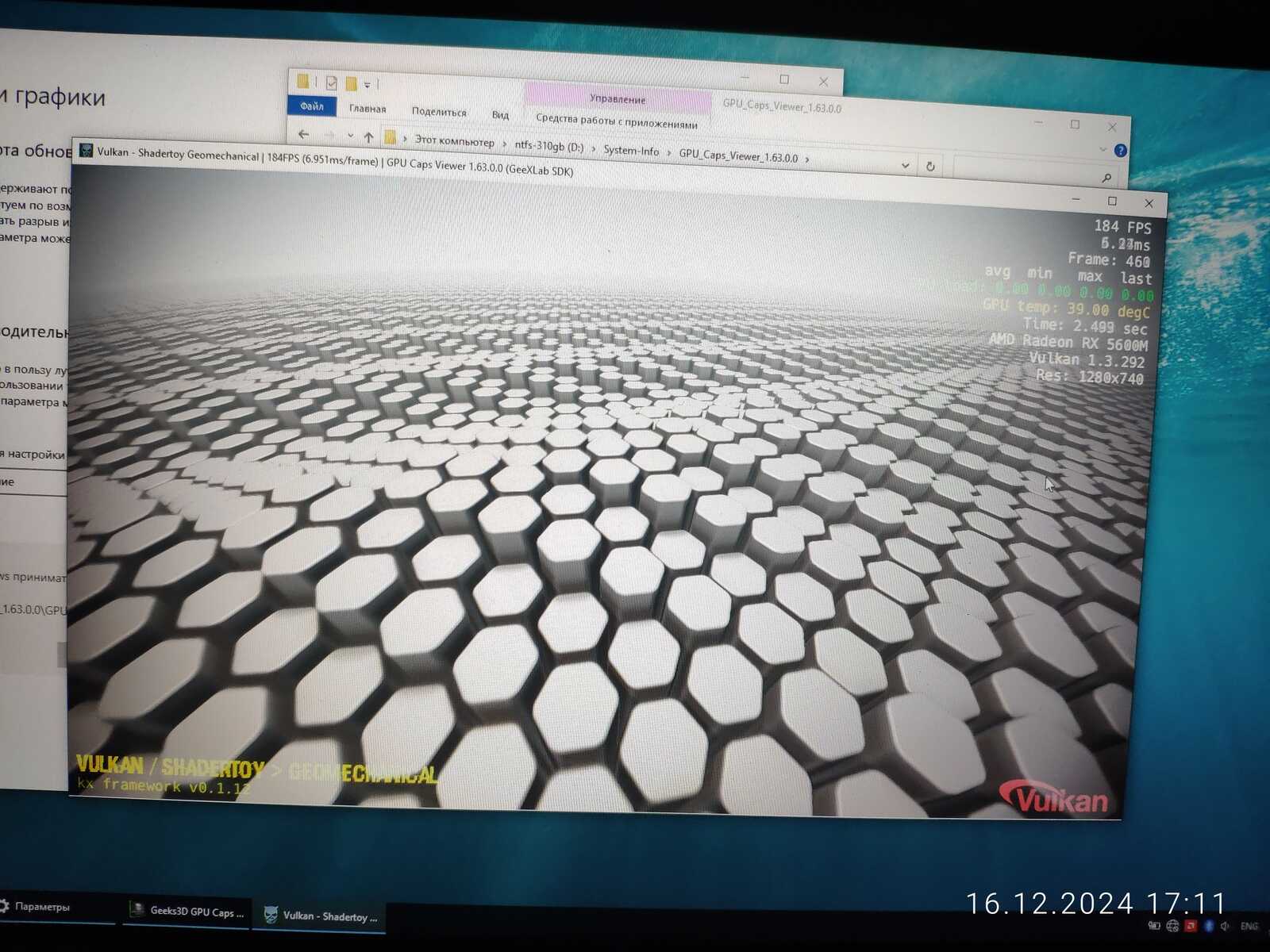This screenshot has height=952, width=1270.
Task: Close the Vulkan Shadertoy Geomechanical window
Action: click(x=1149, y=203)
